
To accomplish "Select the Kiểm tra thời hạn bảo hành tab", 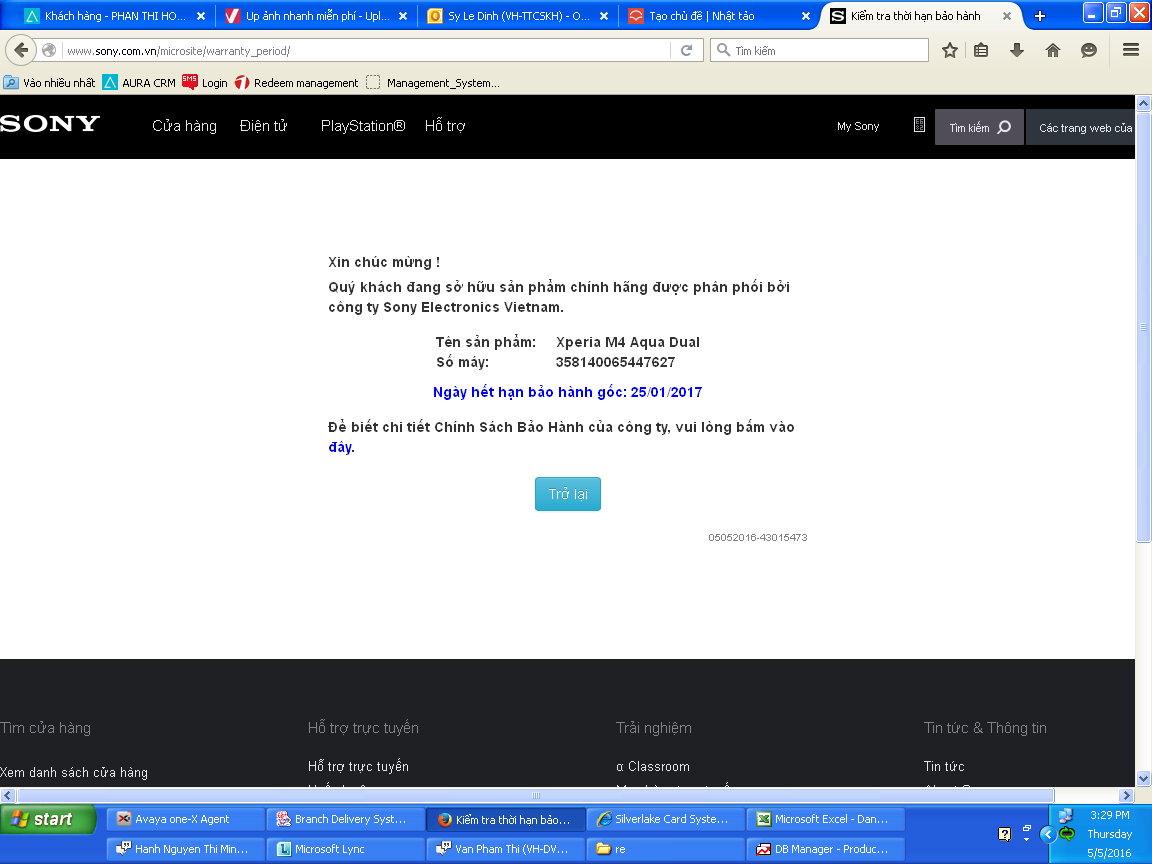I will coord(915,16).
